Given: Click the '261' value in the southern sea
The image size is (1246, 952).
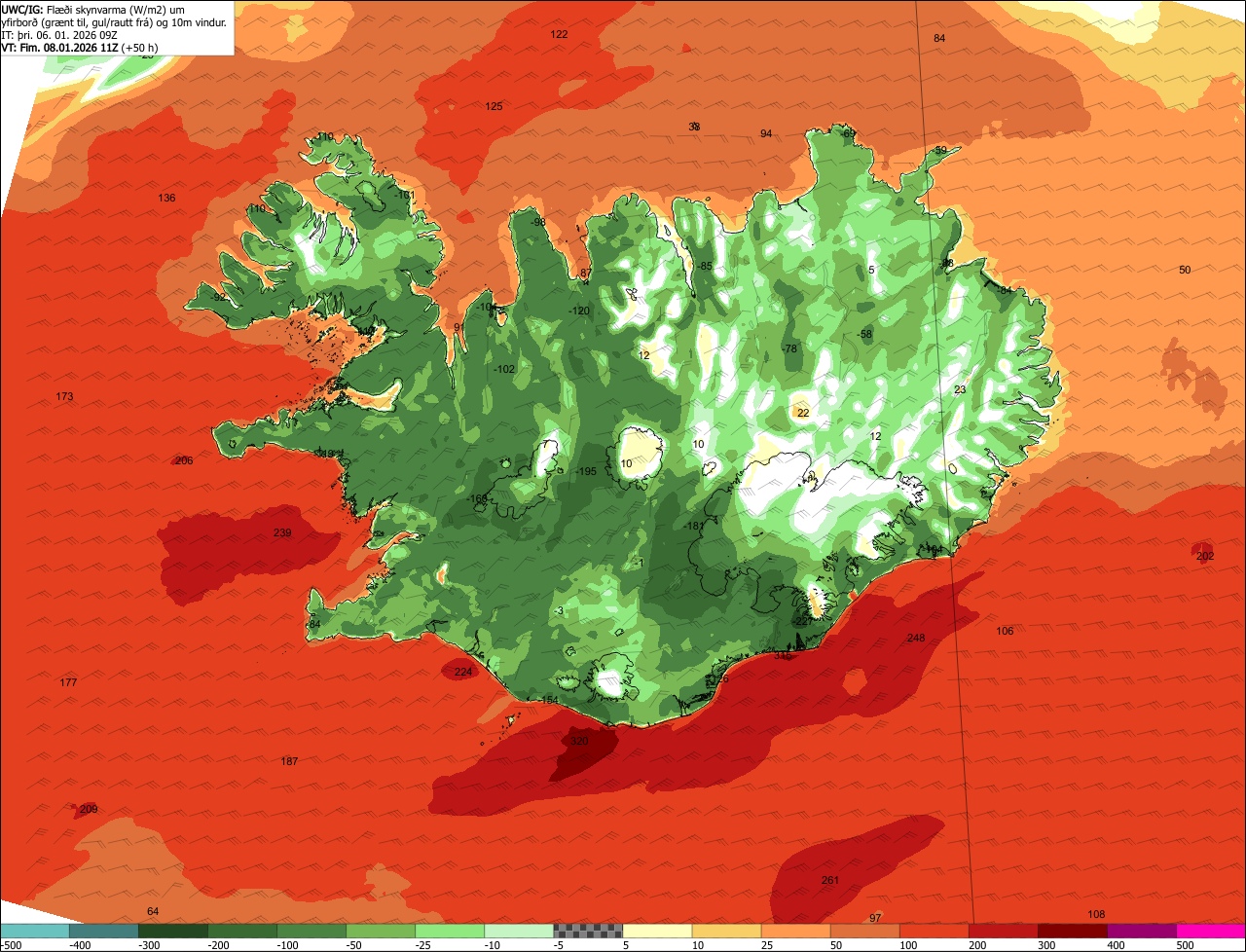Looking at the screenshot, I should (829, 880).
